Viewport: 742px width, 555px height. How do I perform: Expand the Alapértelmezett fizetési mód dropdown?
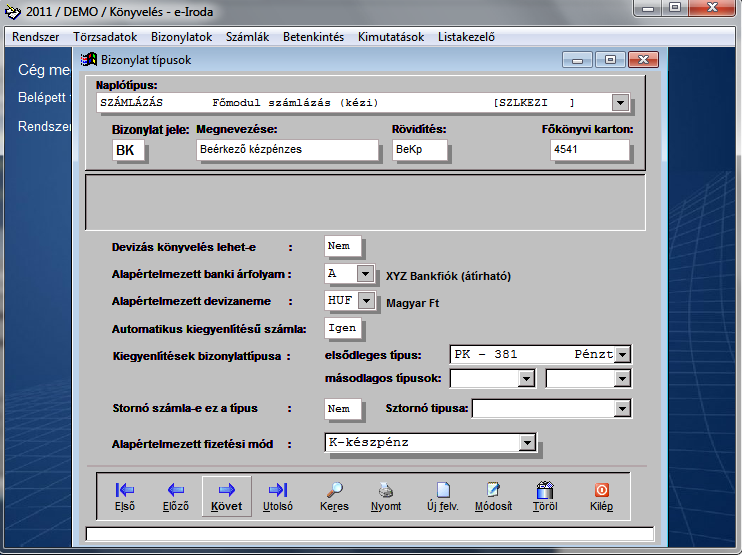point(526,442)
